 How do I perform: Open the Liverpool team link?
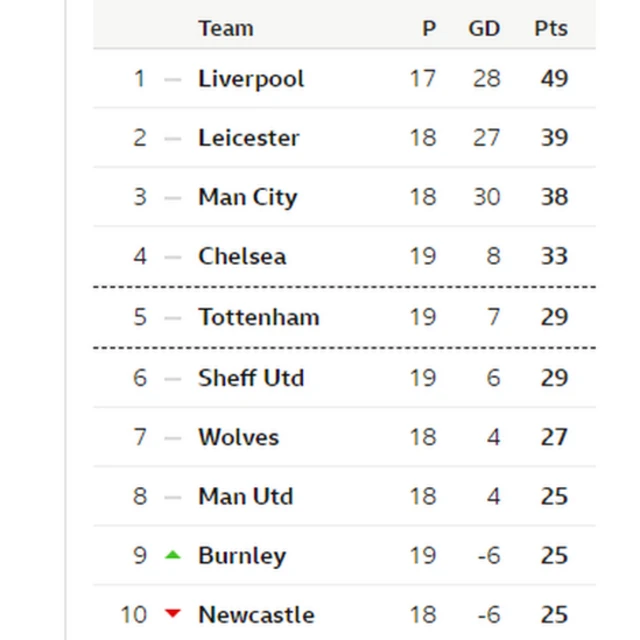coord(251,79)
